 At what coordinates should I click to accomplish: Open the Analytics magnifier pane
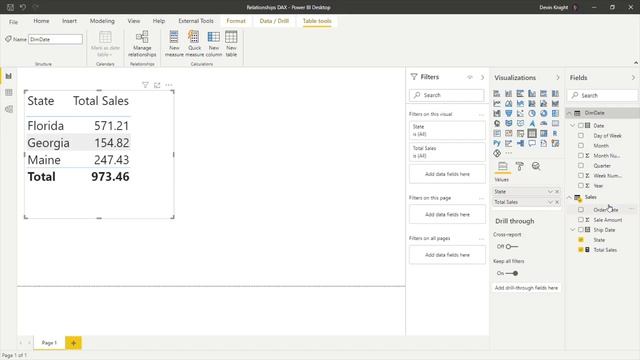pos(536,166)
